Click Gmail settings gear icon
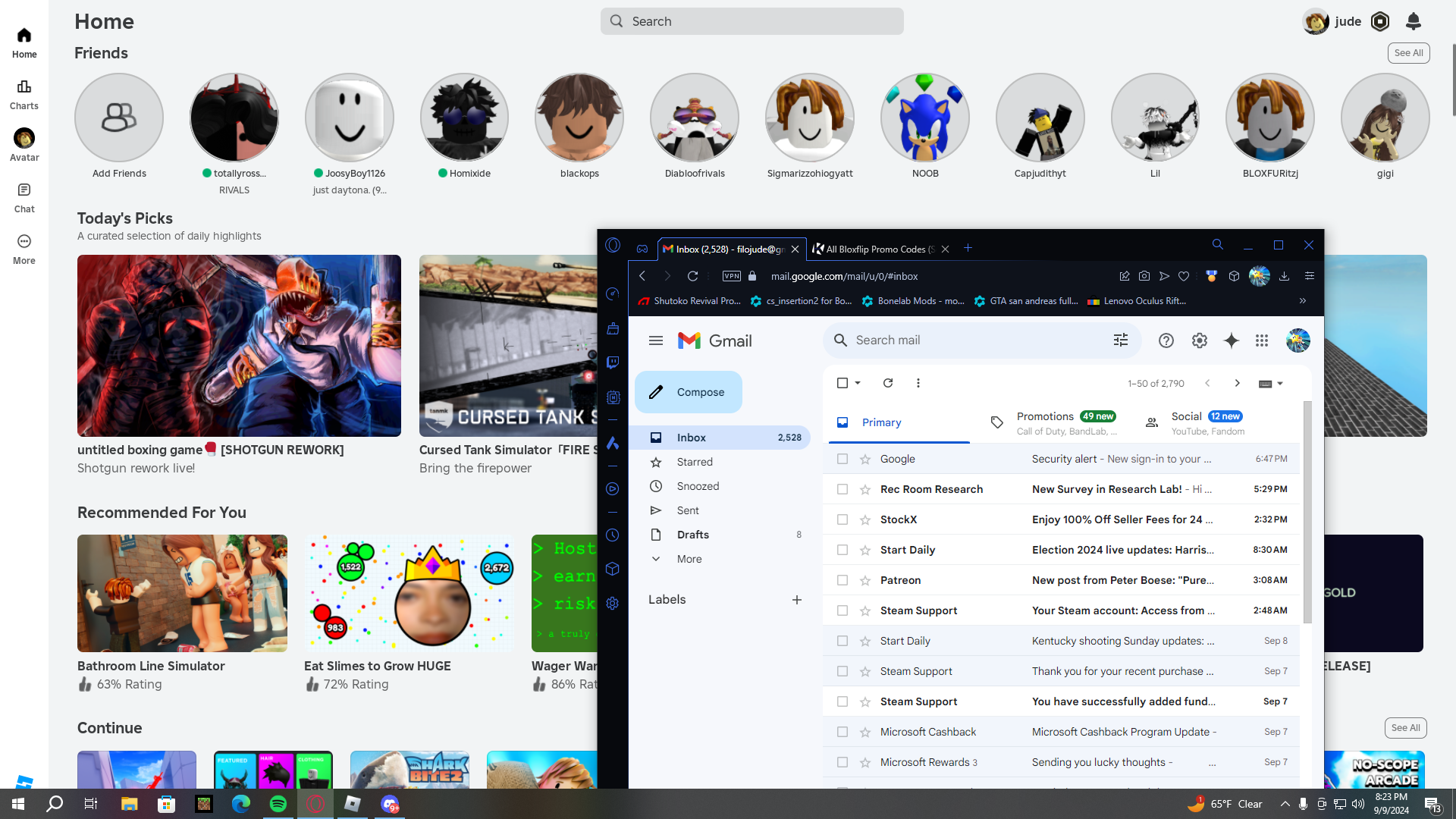Viewport: 1456px width, 819px height. 1199,340
